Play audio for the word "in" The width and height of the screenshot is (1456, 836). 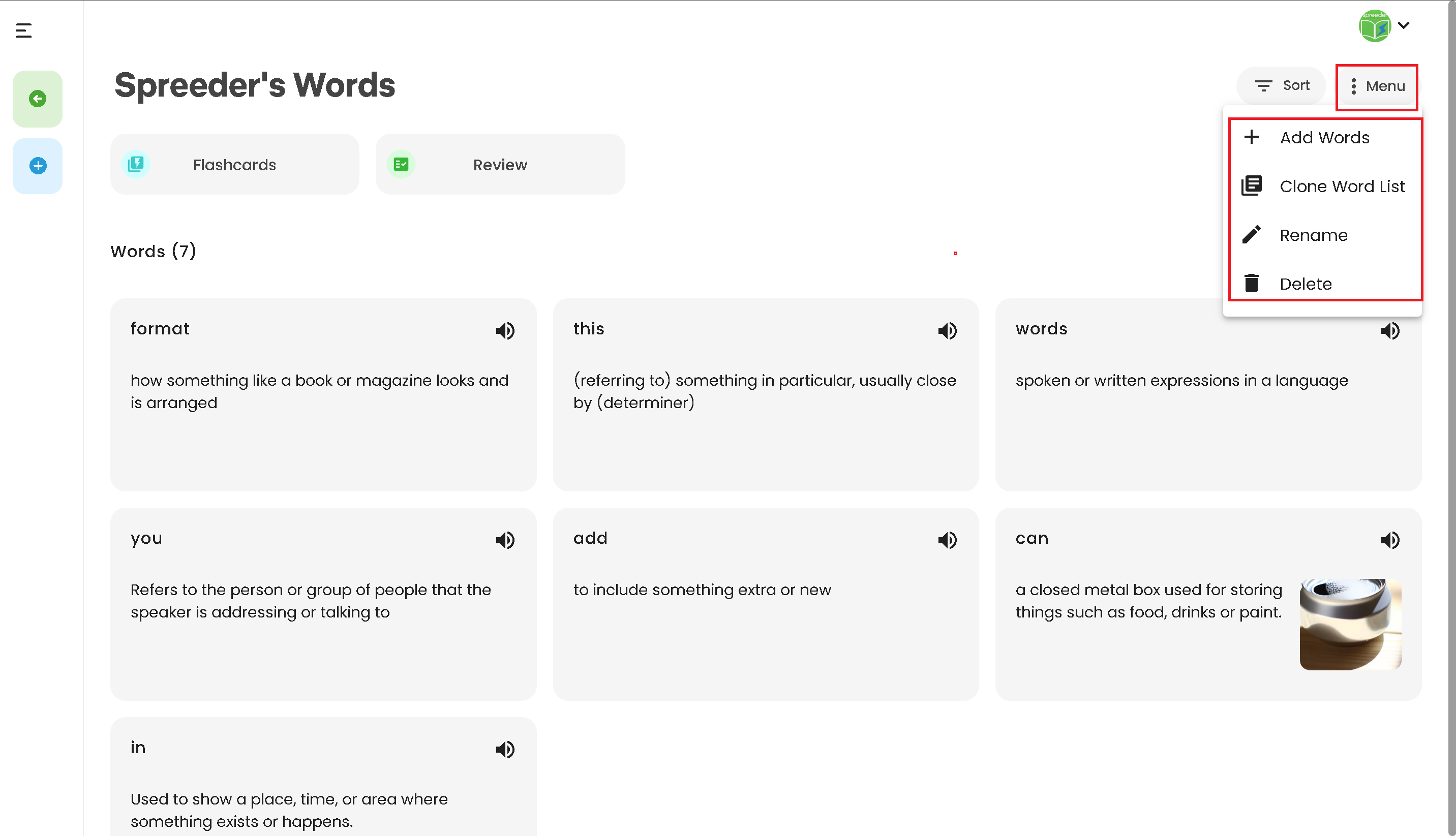tap(505, 749)
